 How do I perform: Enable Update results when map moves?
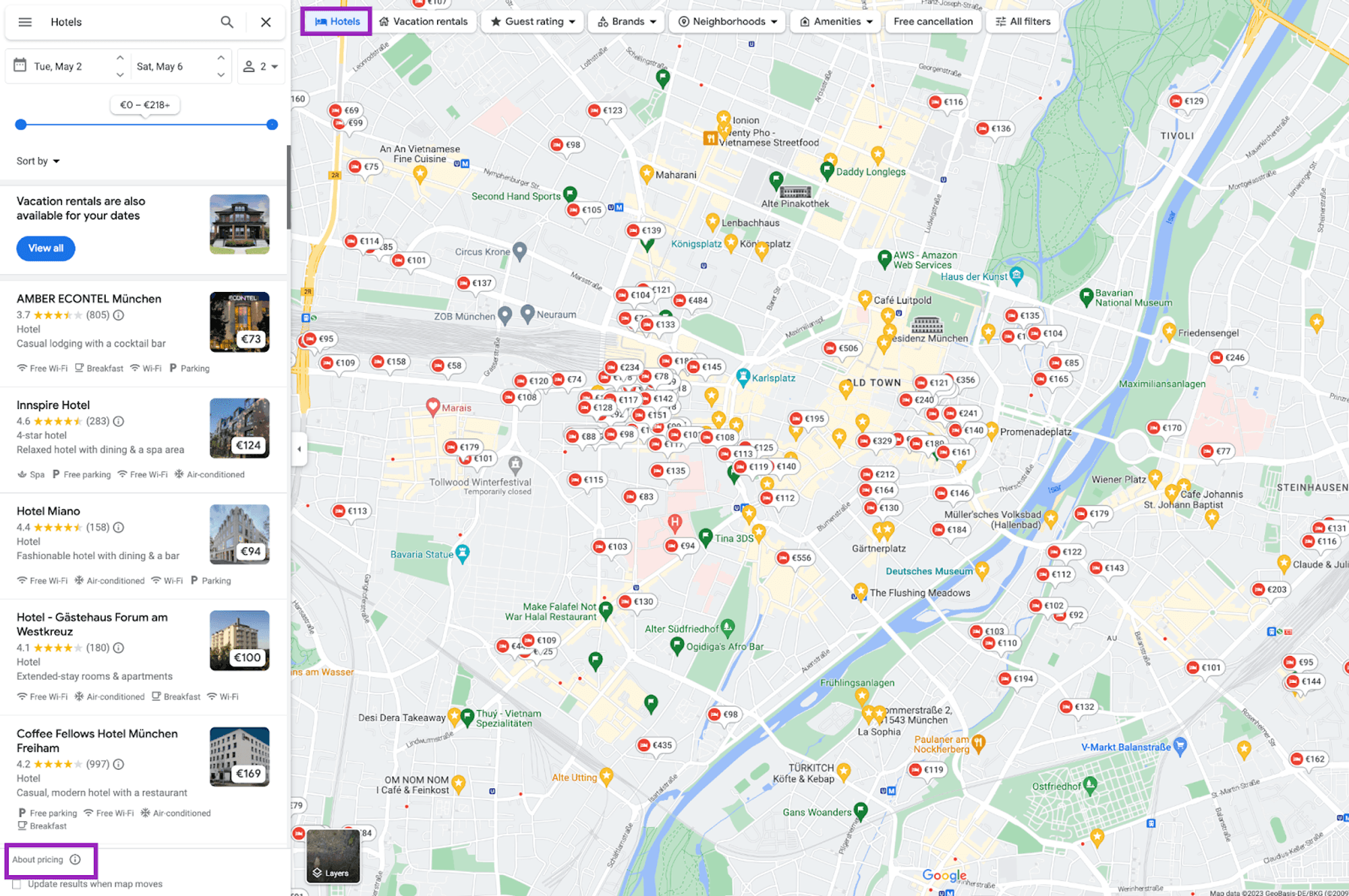click(x=17, y=884)
